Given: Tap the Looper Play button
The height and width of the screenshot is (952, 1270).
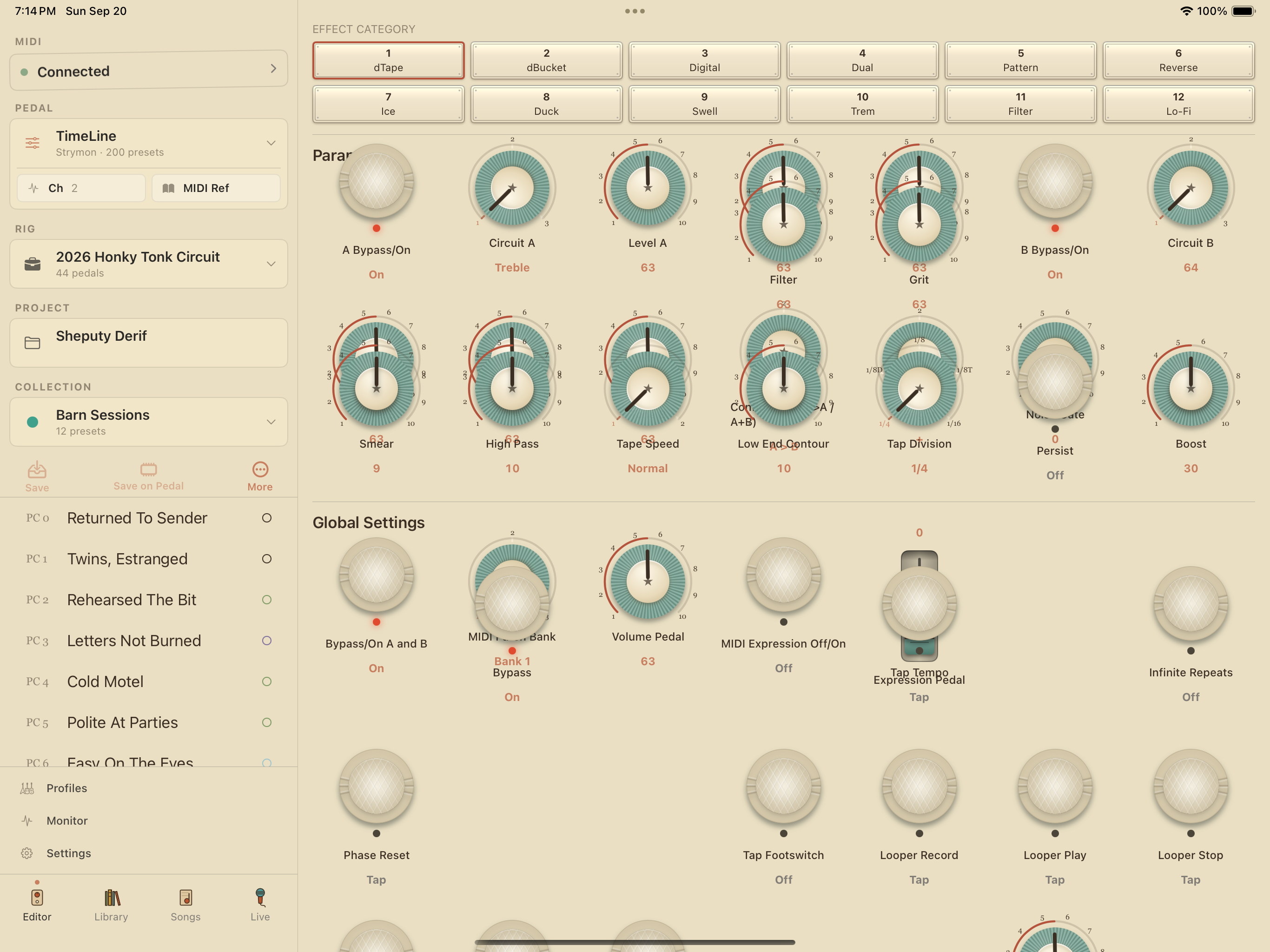Looking at the screenshot, I should 1055,786.
